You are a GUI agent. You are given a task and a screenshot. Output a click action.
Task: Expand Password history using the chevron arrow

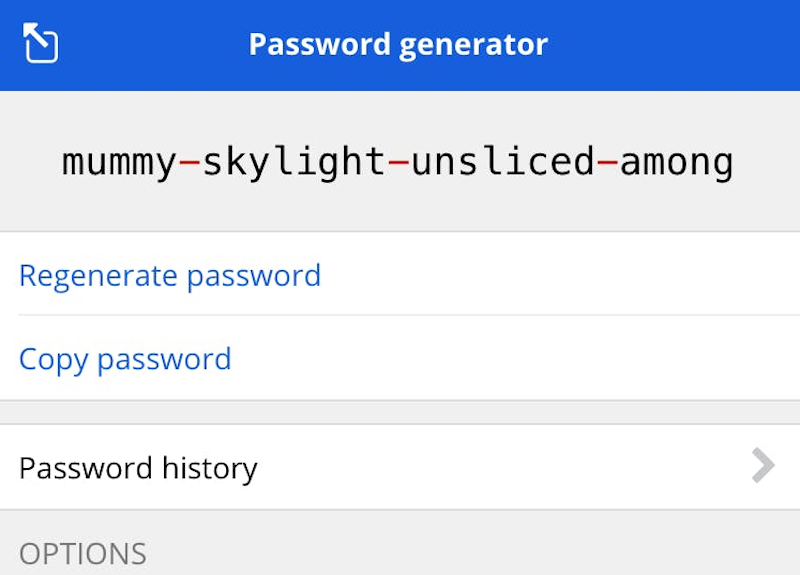pos(763,466)
